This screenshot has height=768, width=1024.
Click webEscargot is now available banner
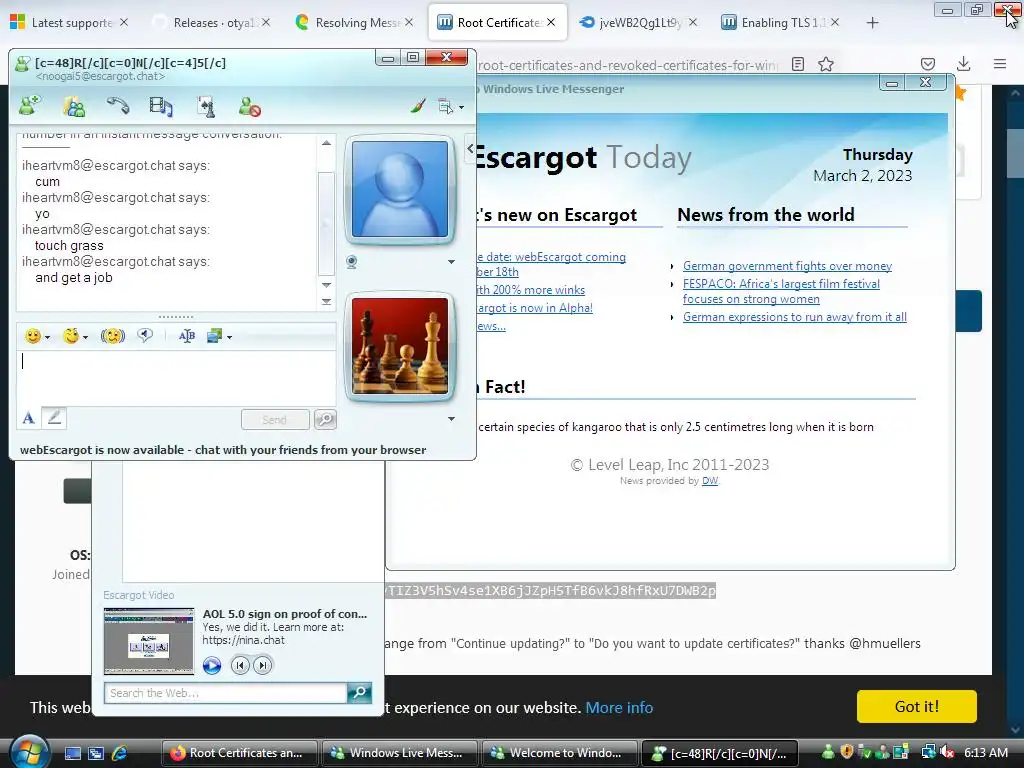coord(223,450)
